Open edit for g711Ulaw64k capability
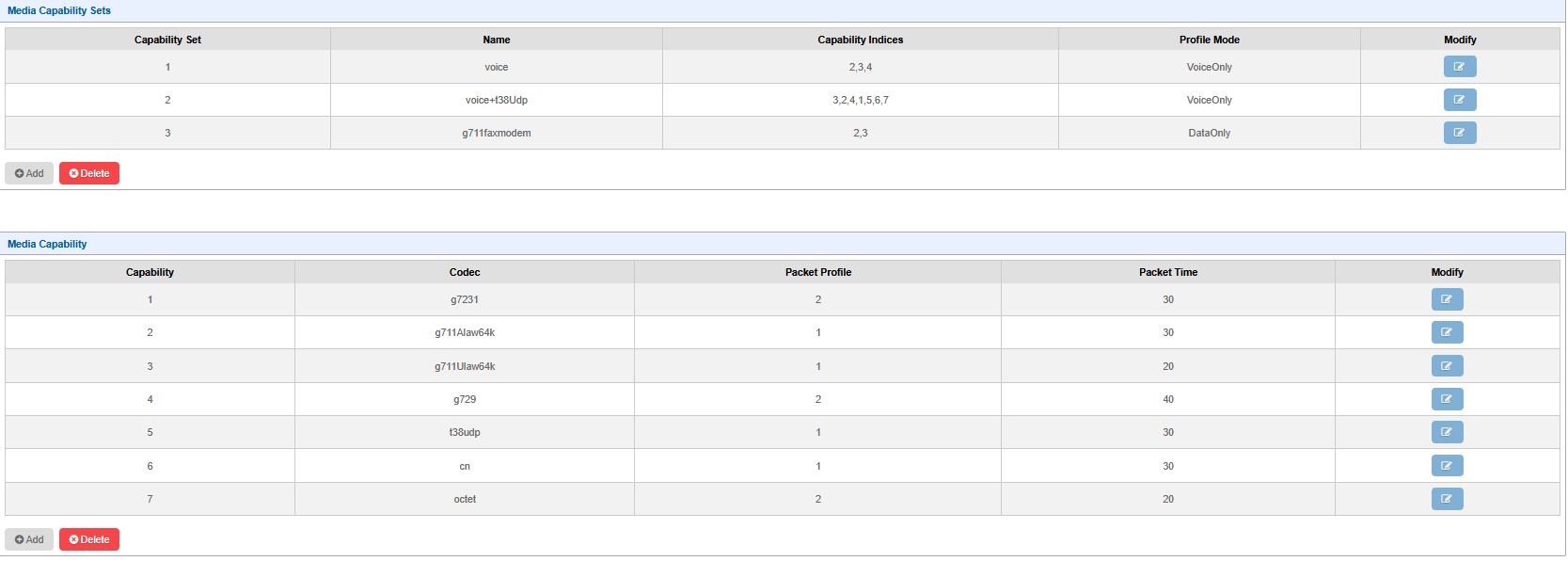This screenshot has width=1568, height=561. pyautogui.click(x=1447, y=366)
